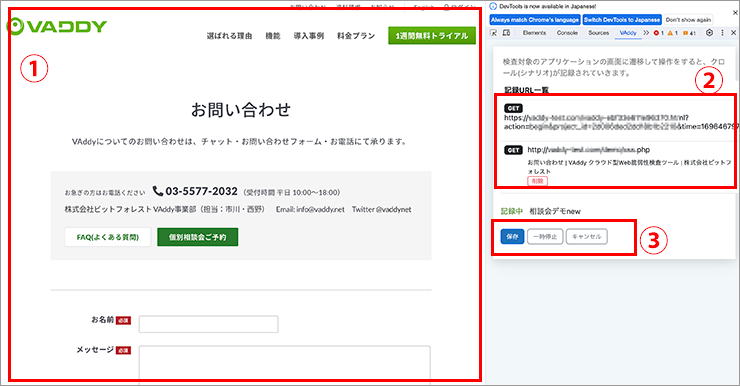Click the VAddy logo

(x=57, y=26)
